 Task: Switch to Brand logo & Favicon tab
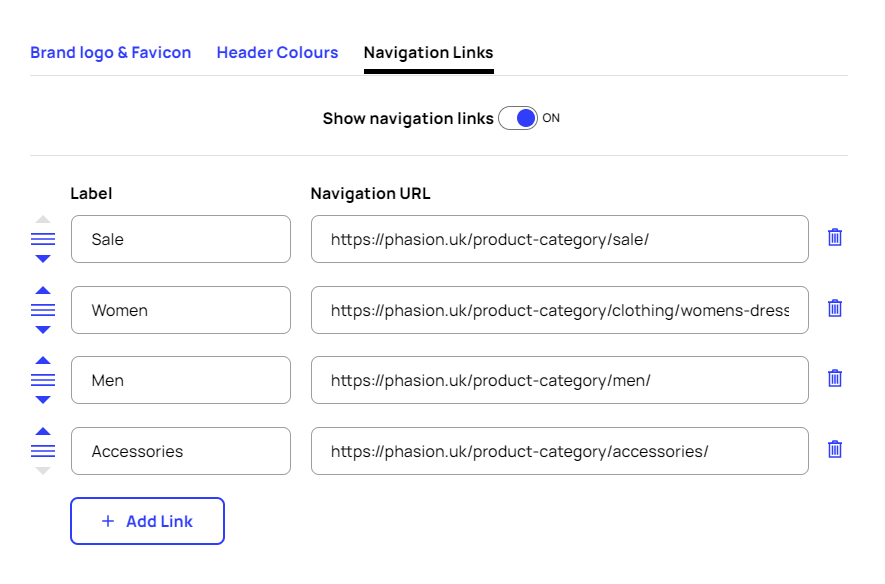point(110,52)
